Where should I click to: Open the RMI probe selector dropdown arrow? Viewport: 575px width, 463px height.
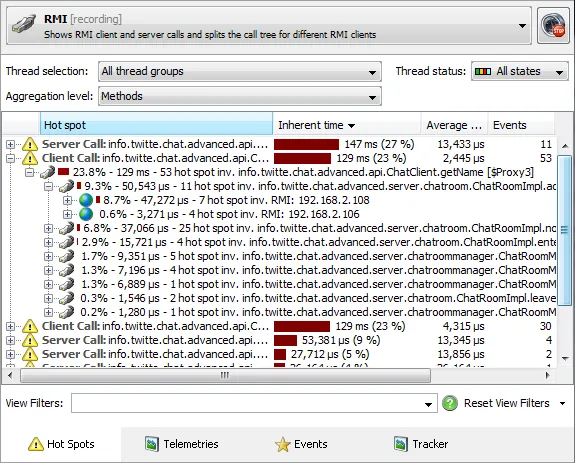(x=522, y=26)
